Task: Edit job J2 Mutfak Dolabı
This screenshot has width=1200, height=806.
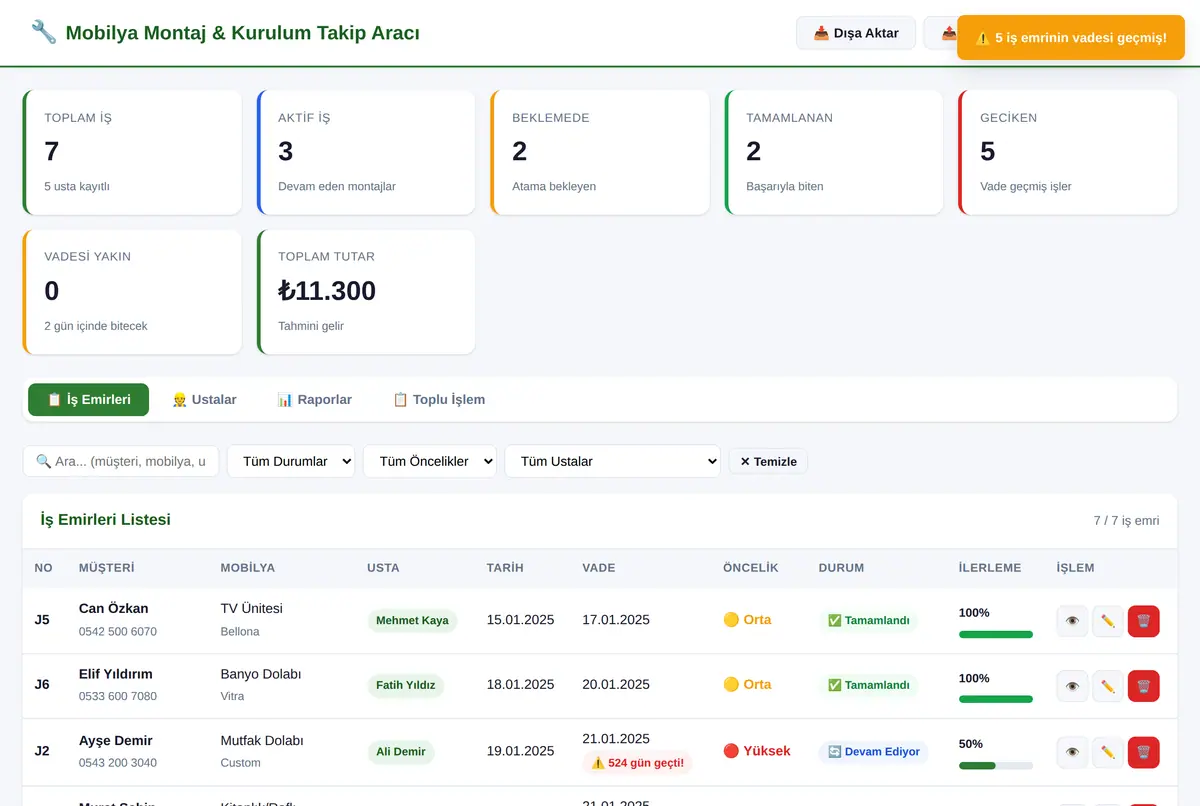Action: [x=1108, y=752]
